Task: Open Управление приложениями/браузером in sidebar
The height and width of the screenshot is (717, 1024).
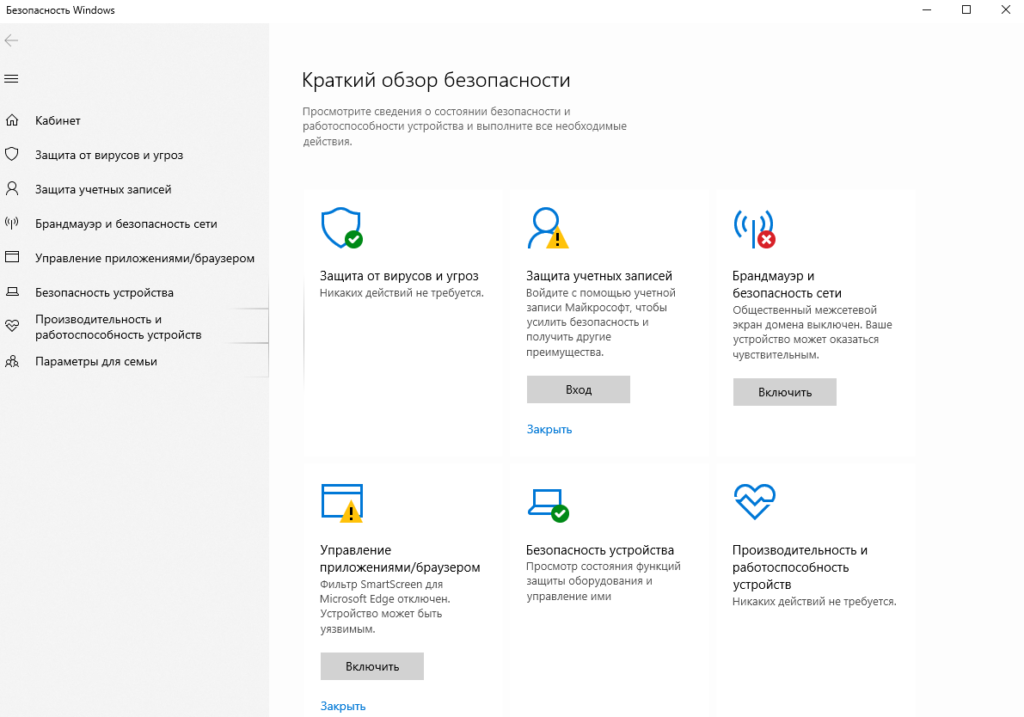Action: coord(145,259)
